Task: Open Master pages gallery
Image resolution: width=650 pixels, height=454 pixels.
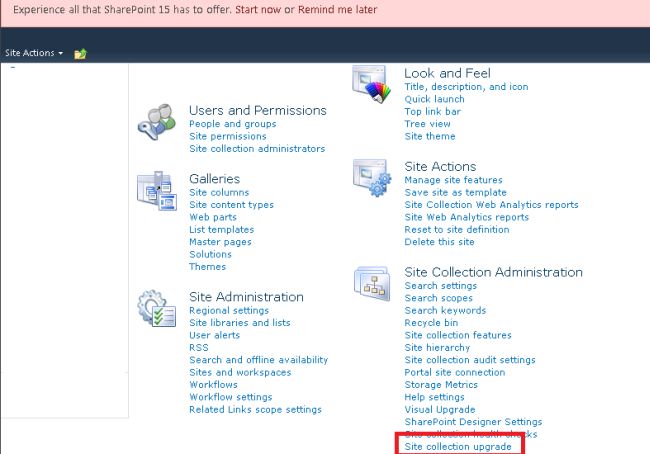Action: 220,242
